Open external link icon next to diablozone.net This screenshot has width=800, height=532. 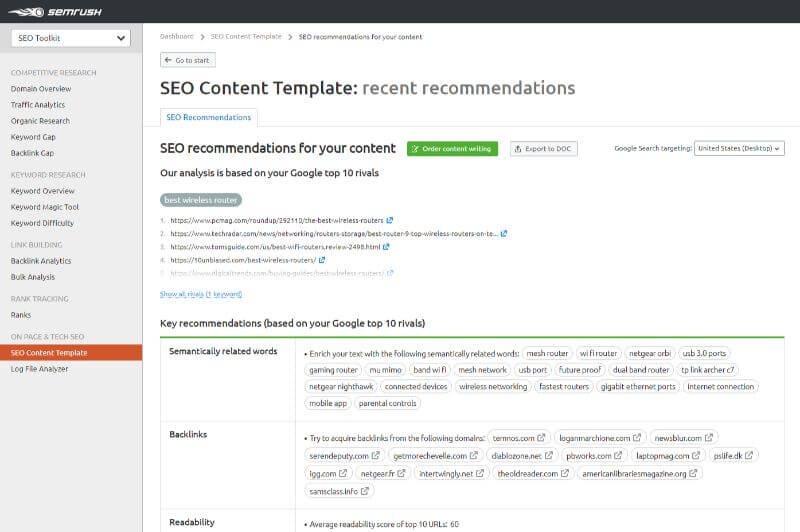coord(549,455)
